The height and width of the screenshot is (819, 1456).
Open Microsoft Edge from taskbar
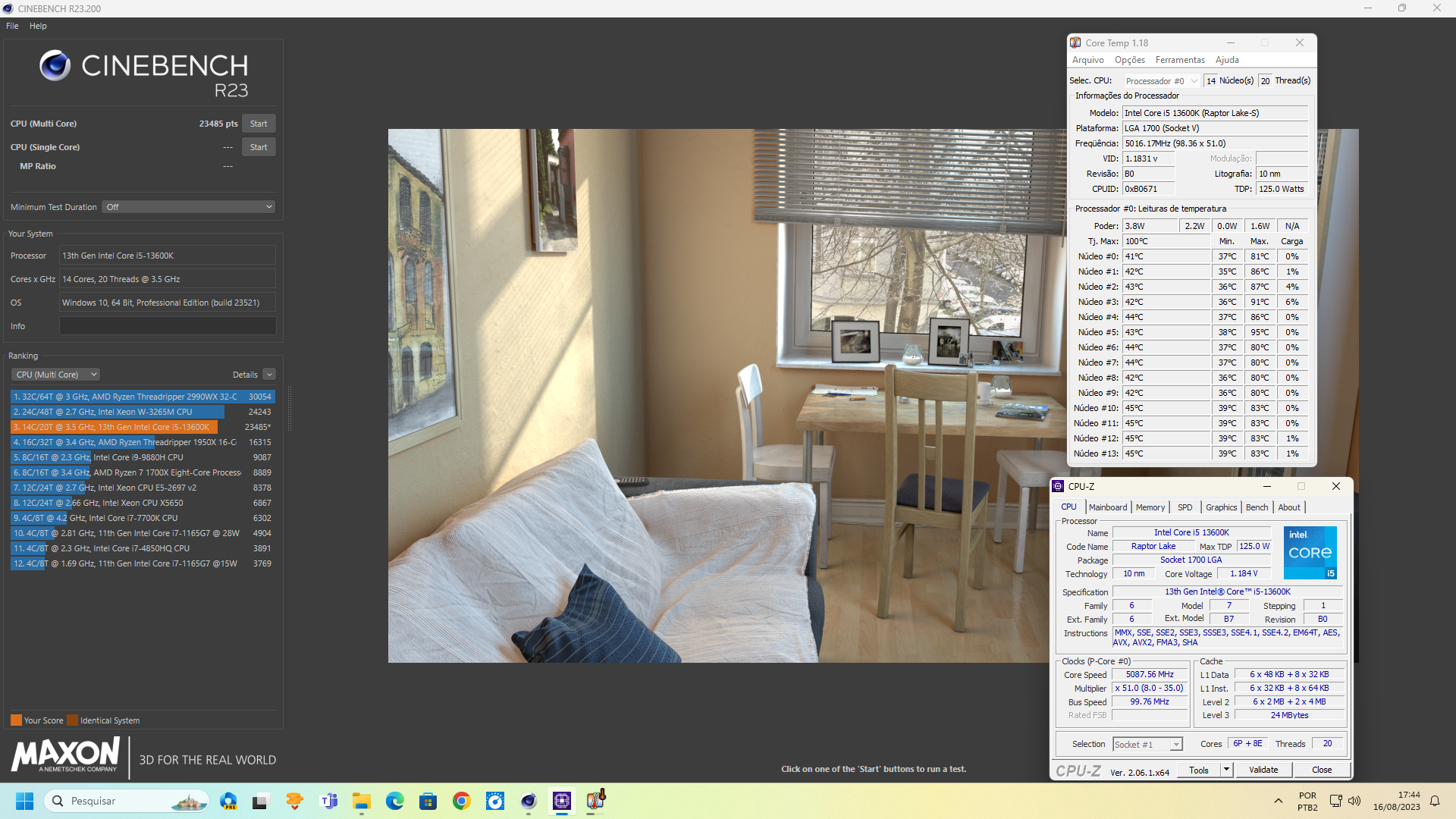[x=395, y=801]
